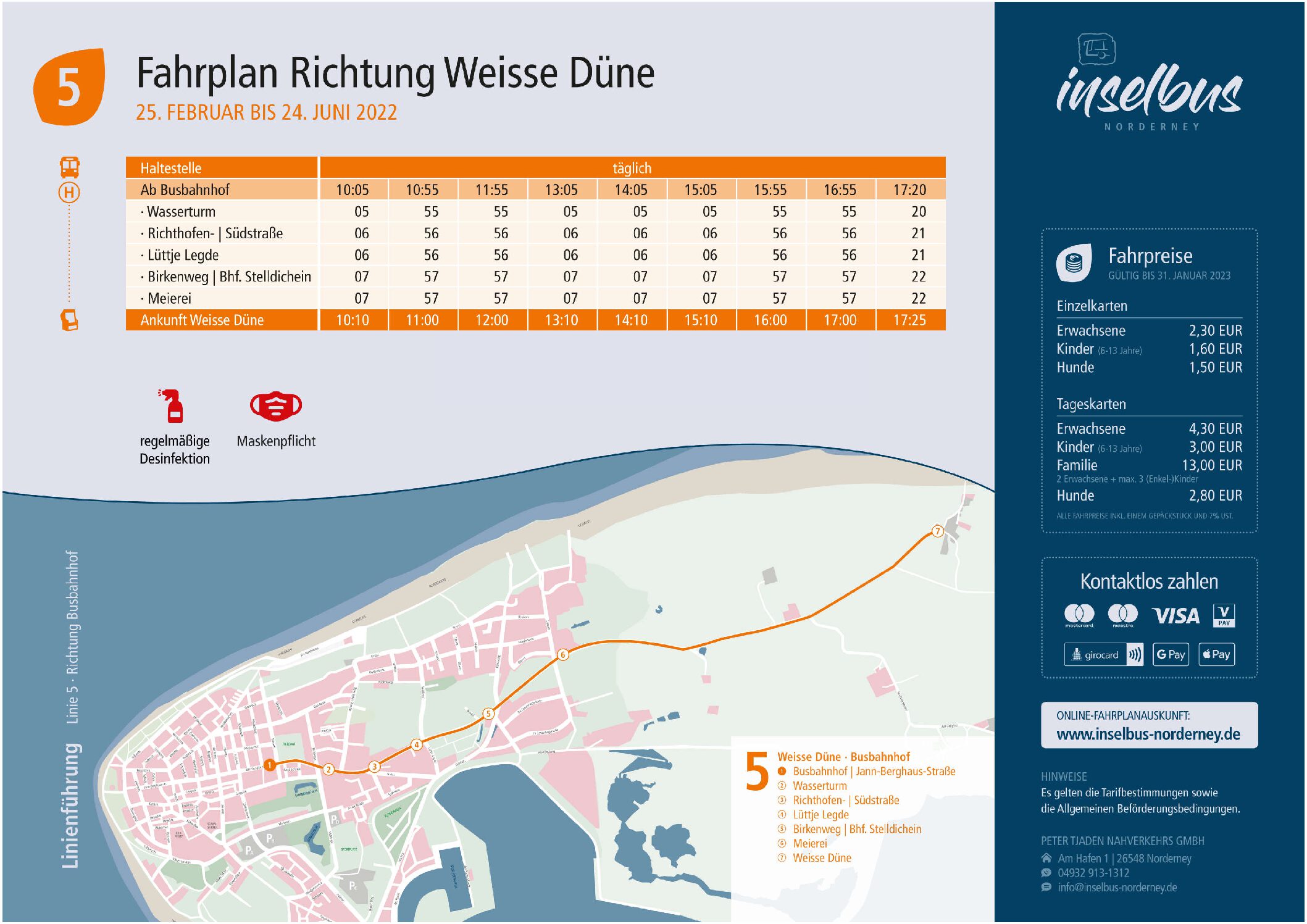The height and width of the screenshot is (924, 1307).
Task: Click map stop marker 5 on the route
Action: tap(488, 714)
